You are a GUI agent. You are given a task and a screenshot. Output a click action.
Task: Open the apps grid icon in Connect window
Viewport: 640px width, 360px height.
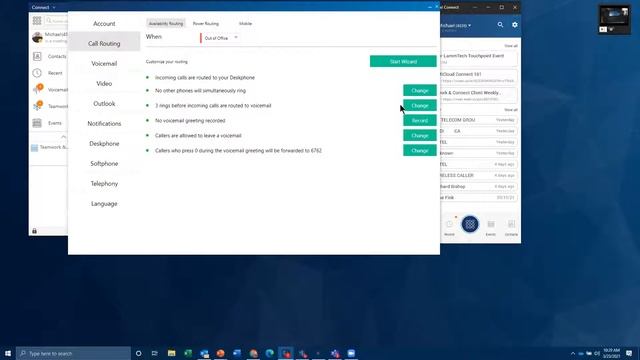(37, 20)
